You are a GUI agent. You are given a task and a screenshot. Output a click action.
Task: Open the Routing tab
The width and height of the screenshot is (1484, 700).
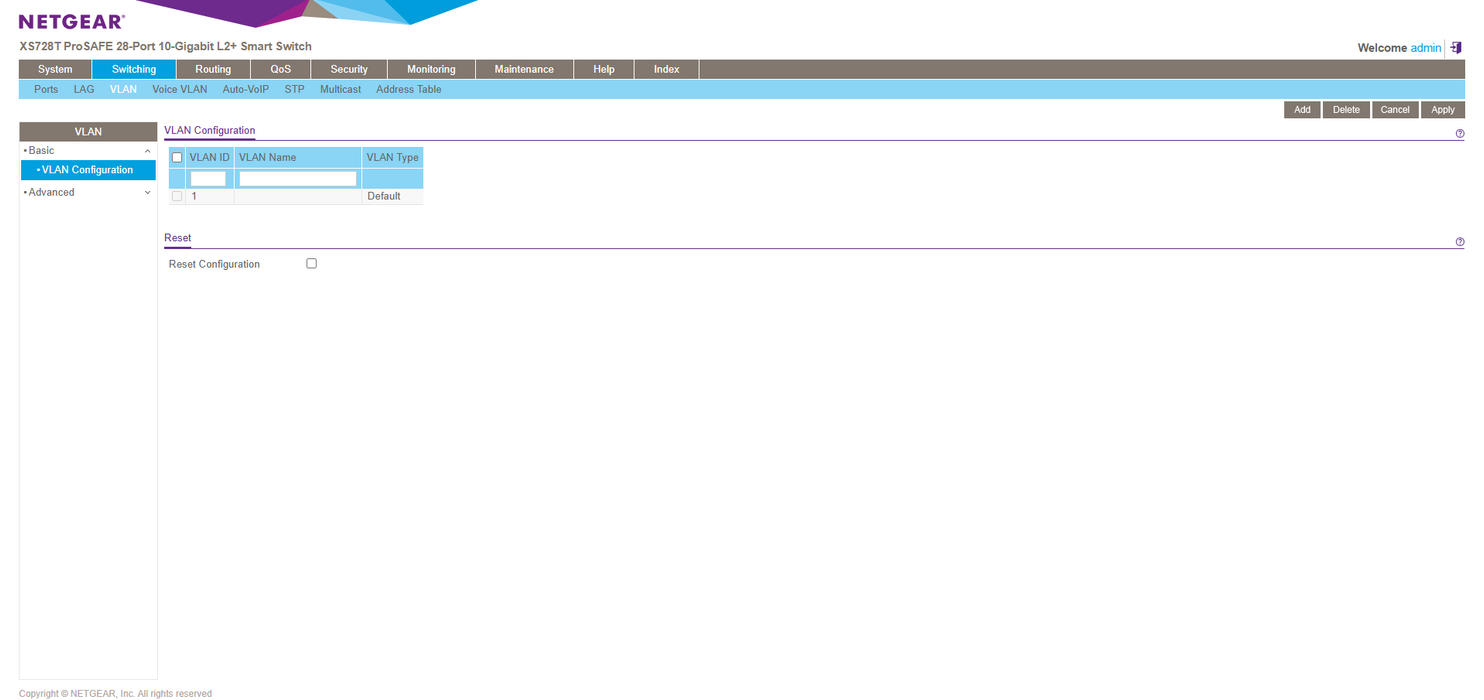pyautogui.click(x=213, y=69)
